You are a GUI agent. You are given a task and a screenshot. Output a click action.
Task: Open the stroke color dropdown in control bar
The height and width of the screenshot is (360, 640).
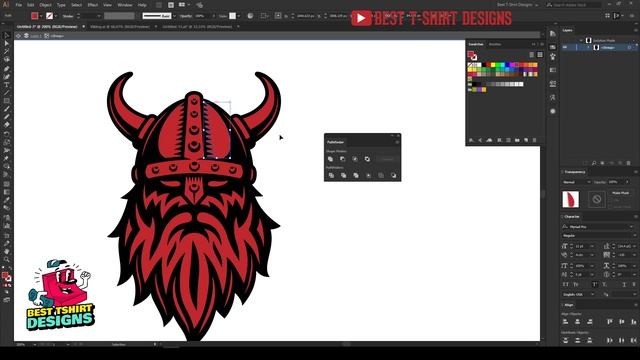point(56,16)
